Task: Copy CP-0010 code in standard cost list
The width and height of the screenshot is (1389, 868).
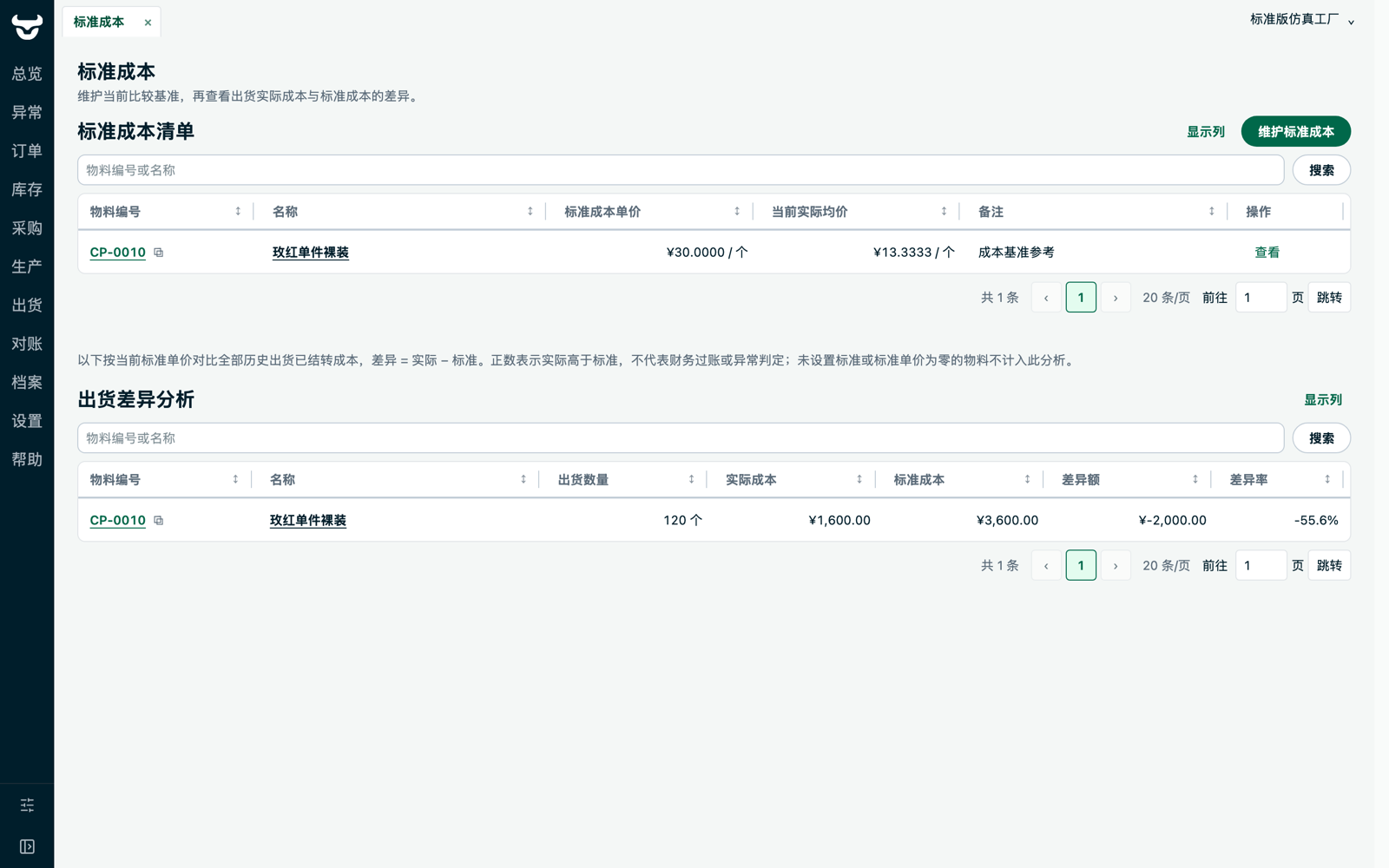Action: click(159, 253)
